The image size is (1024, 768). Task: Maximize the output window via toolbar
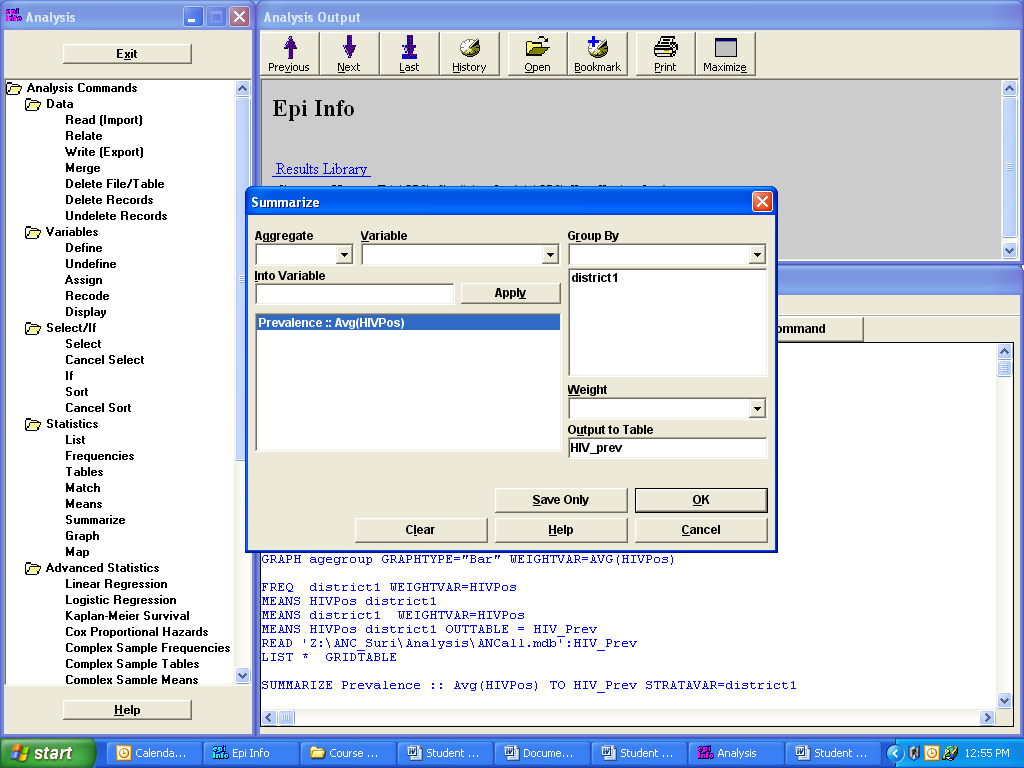(725, 54)
